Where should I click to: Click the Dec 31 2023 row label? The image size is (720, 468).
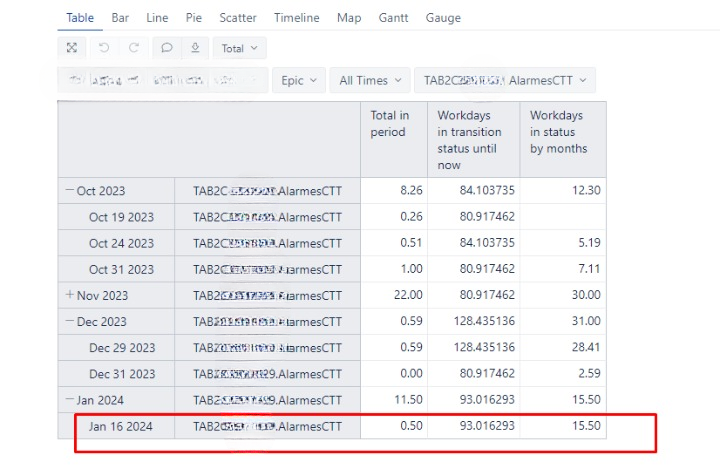(x=122, y=374)
